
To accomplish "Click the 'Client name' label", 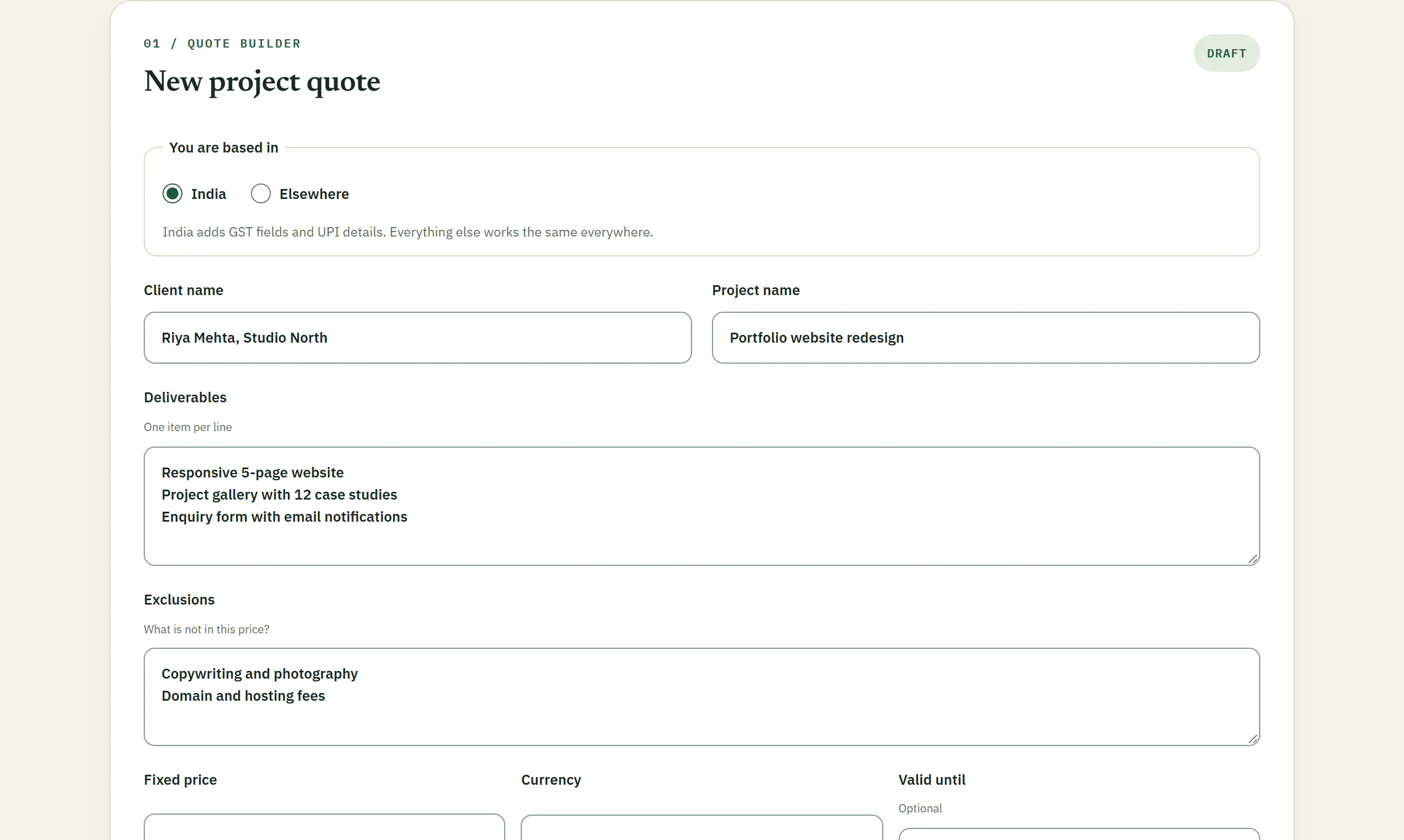I will (184, 290).
